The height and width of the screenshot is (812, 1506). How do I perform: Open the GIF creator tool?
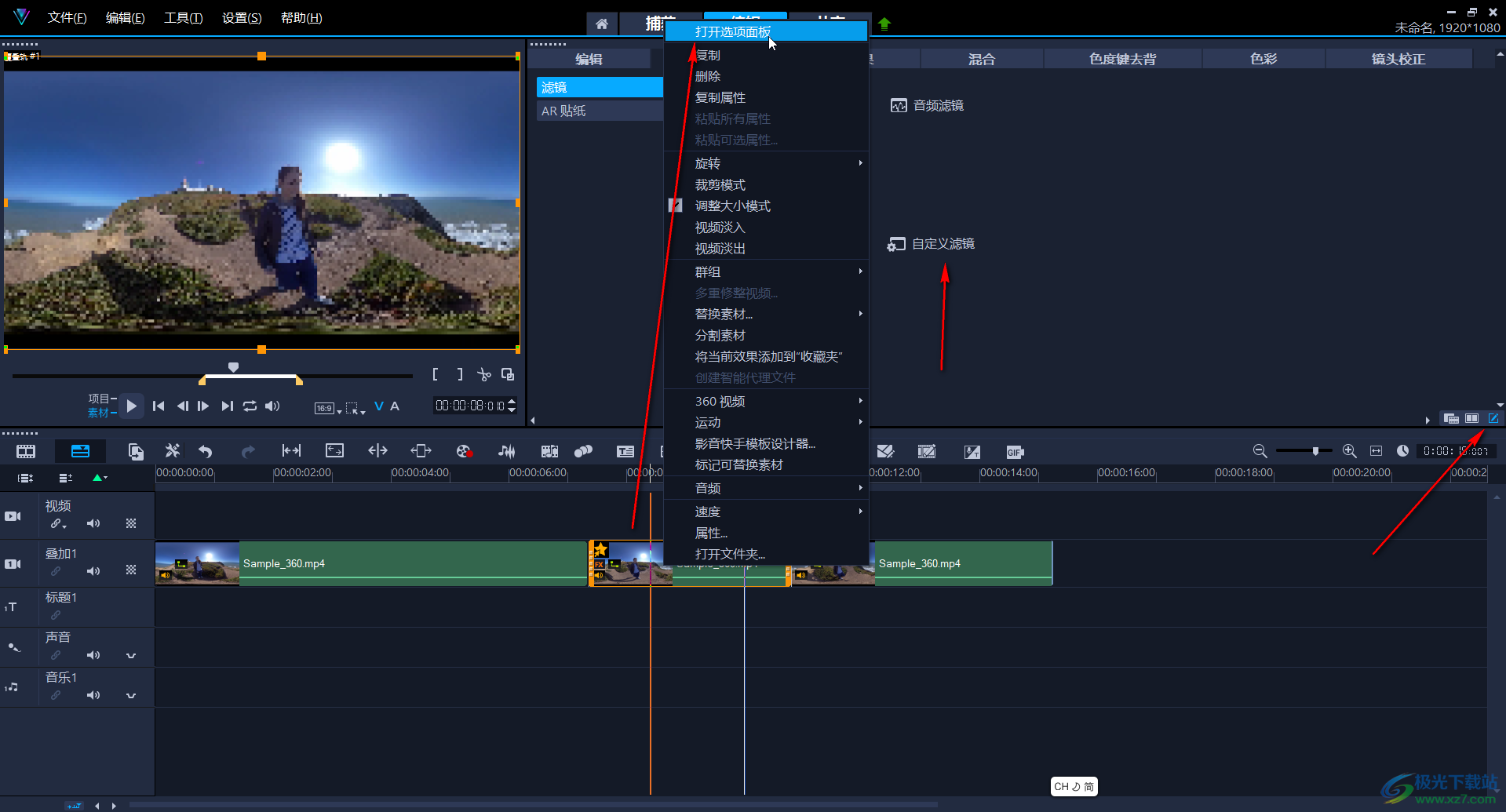[1015, 452]
